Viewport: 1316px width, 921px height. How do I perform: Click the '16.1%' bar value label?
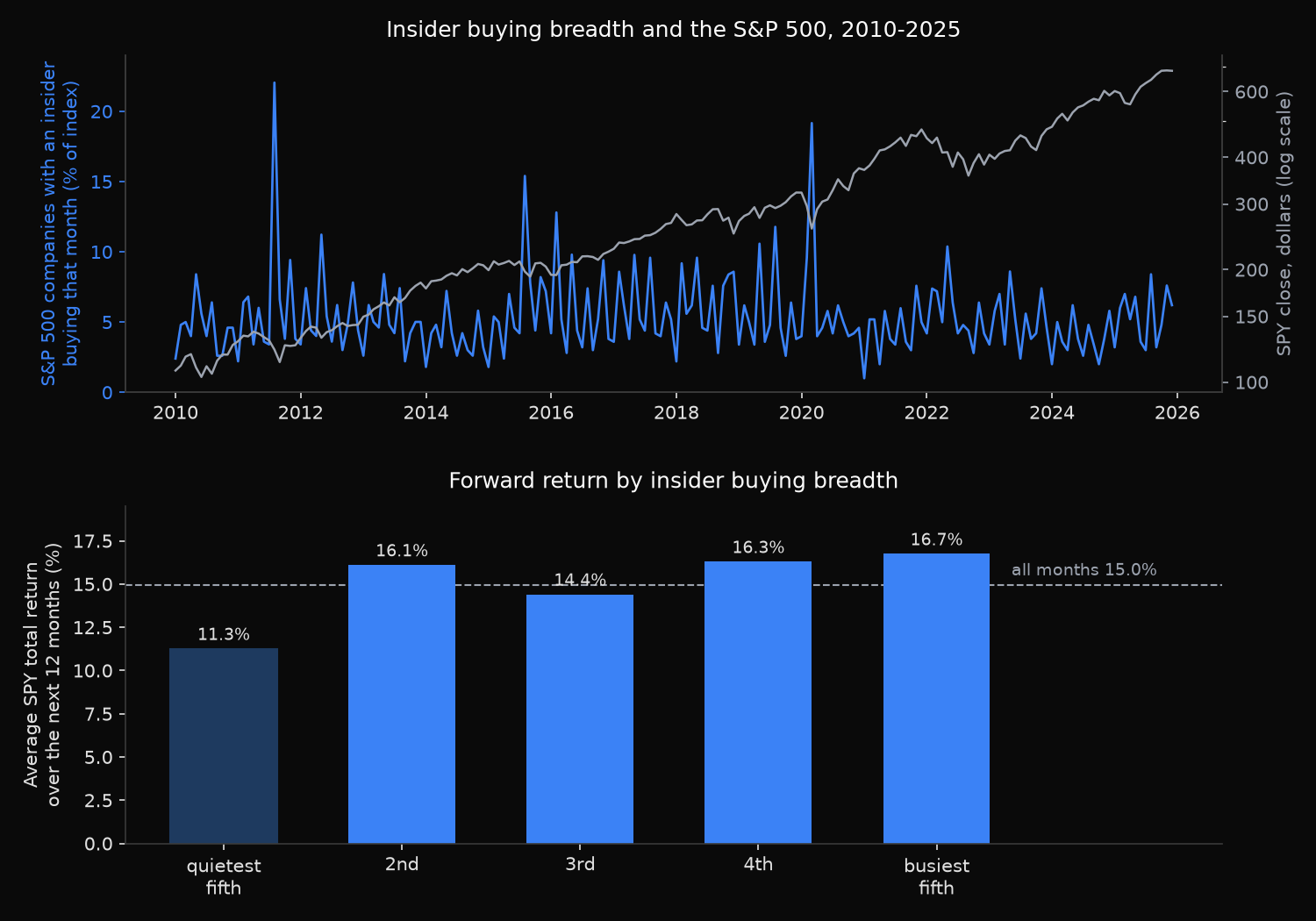402,551
